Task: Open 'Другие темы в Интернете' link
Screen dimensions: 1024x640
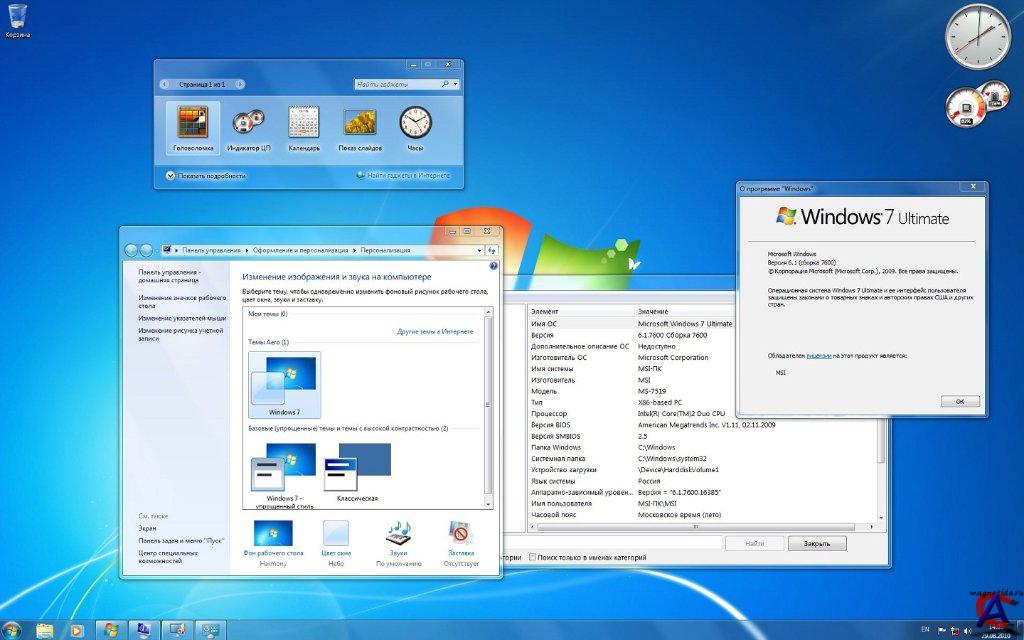Action: point(435,330)
